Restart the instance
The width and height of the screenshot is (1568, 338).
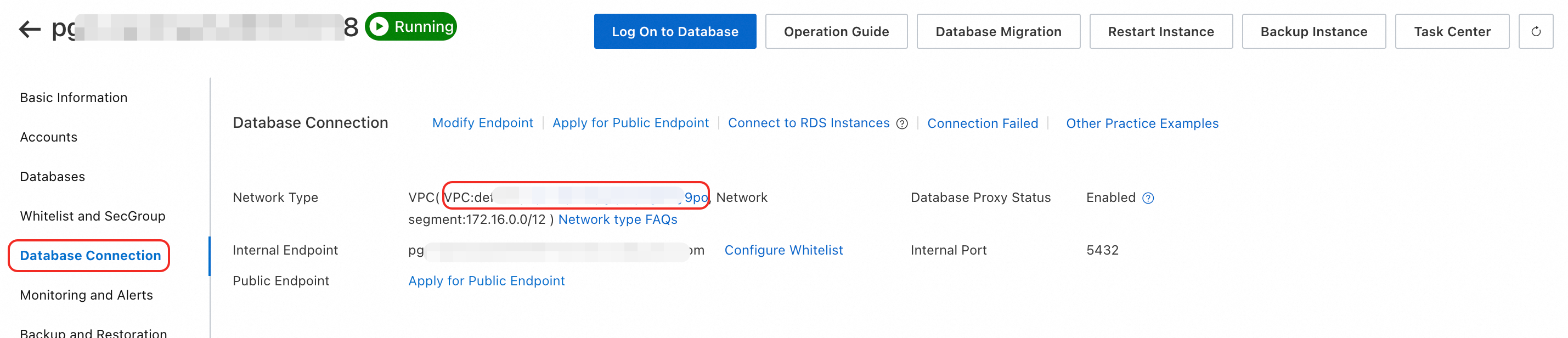pos(1160,32)
